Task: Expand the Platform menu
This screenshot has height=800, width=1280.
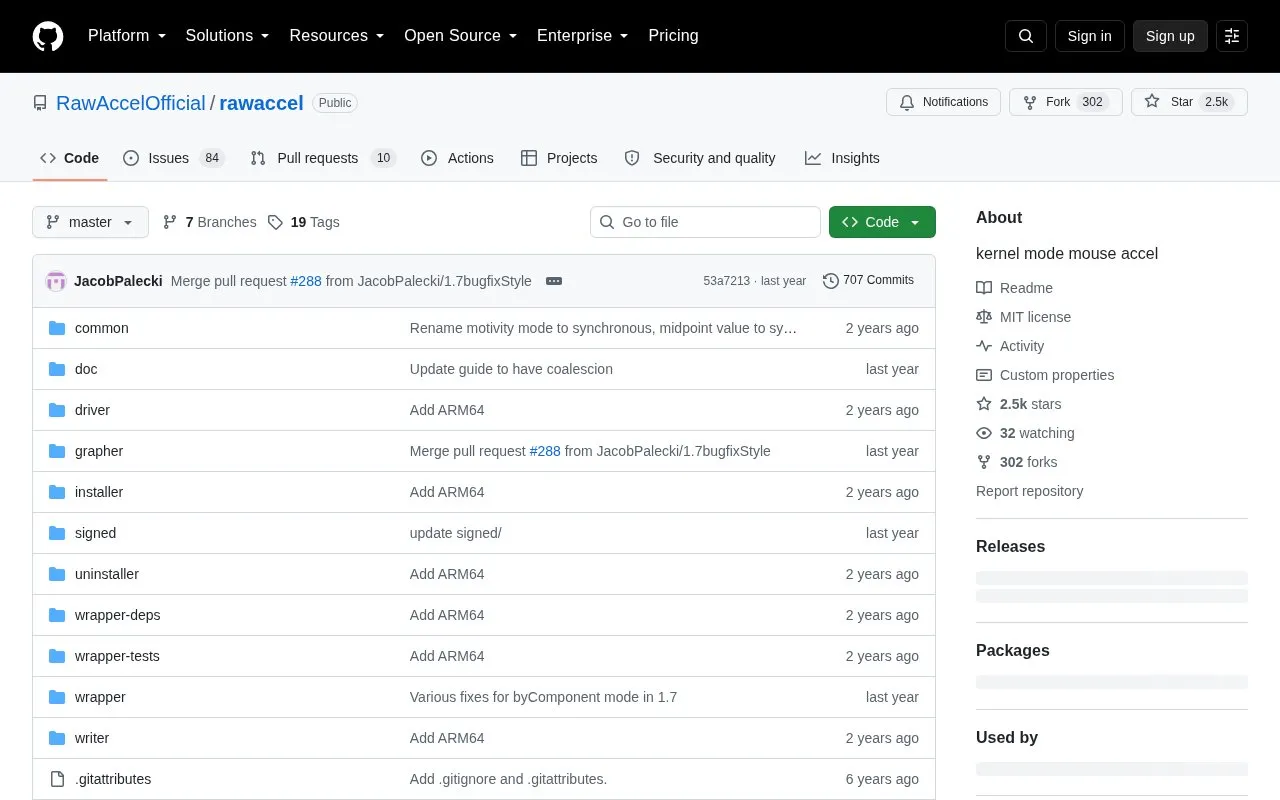Action: pyautogui.click(x=127, y=36)
